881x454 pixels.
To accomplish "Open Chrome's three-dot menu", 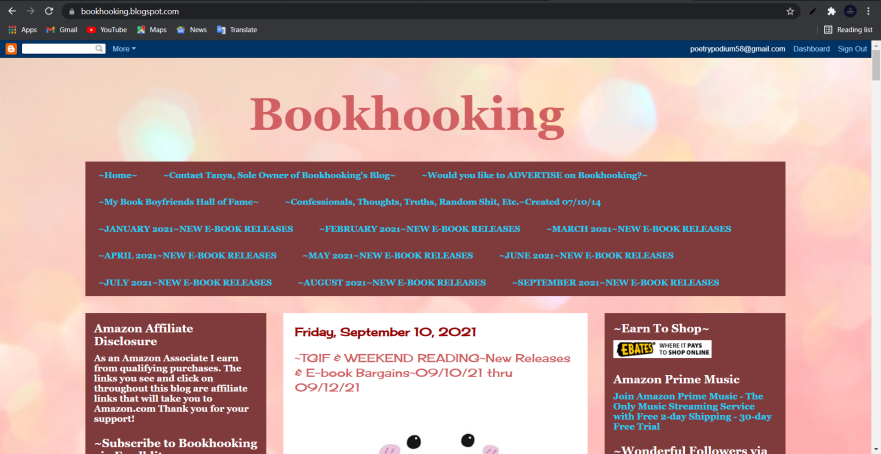I will [868, 11].
